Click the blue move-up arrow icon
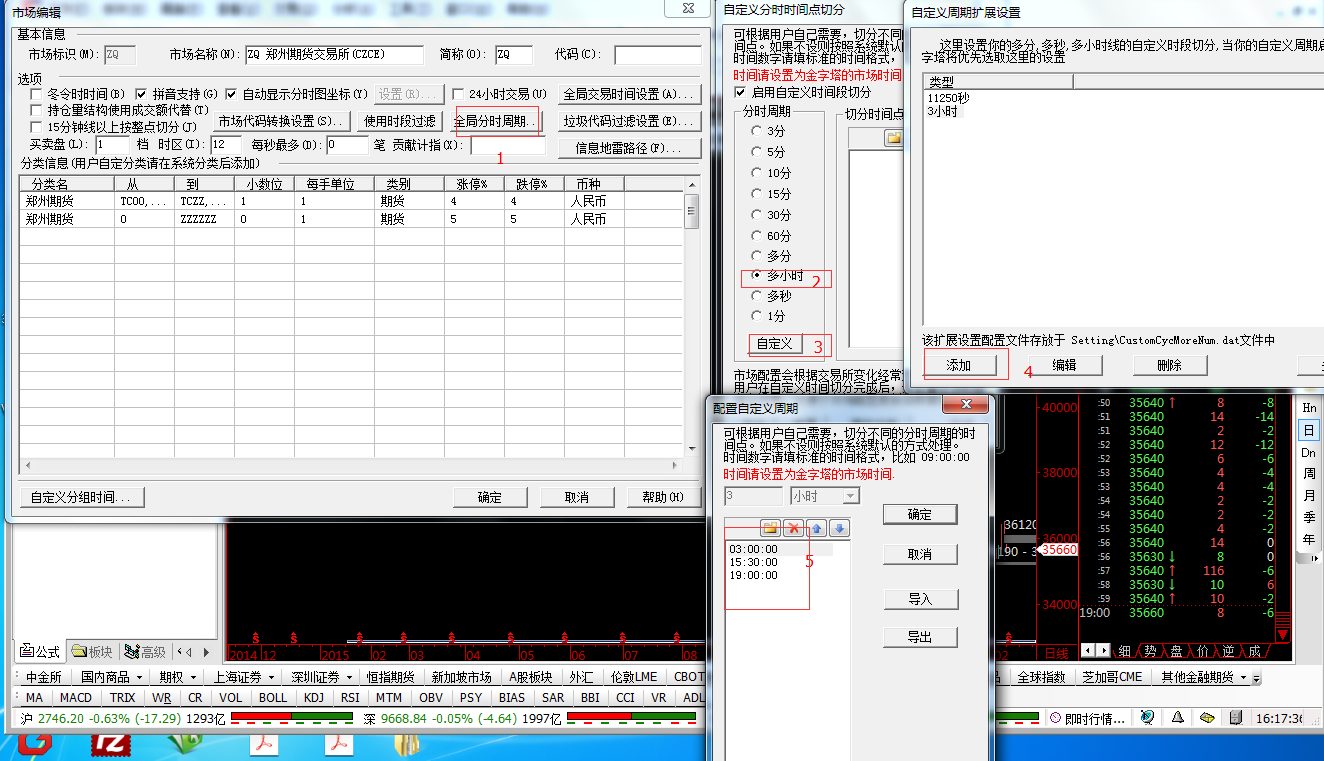This screenshot has height=761, width=1324. (817, 528)
